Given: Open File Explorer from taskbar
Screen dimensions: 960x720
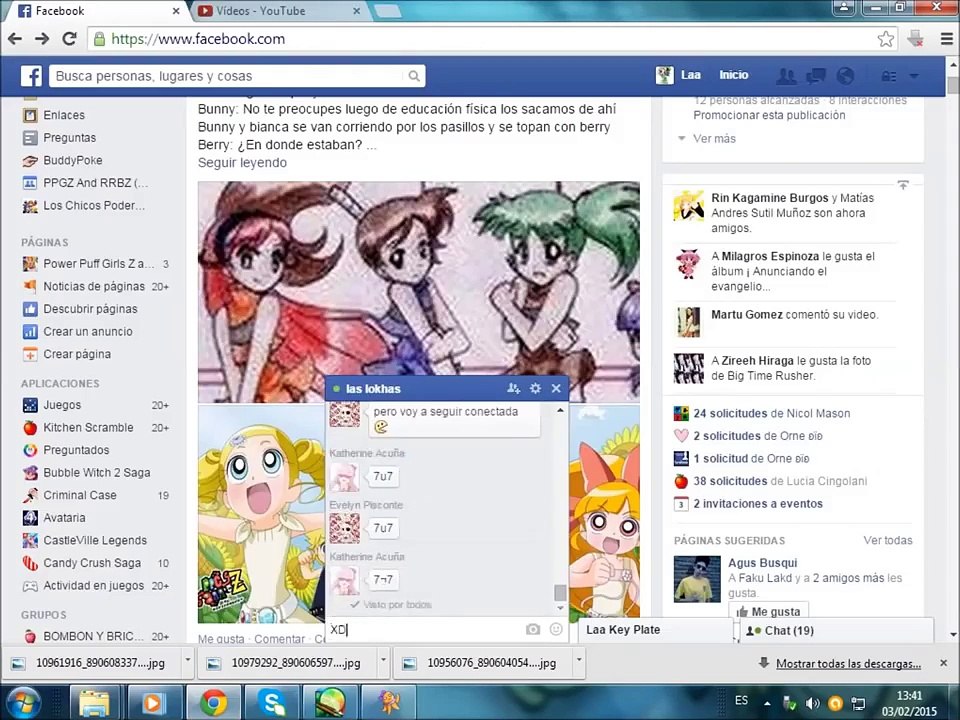Looking at the screenshot, I should pos(95,702).
